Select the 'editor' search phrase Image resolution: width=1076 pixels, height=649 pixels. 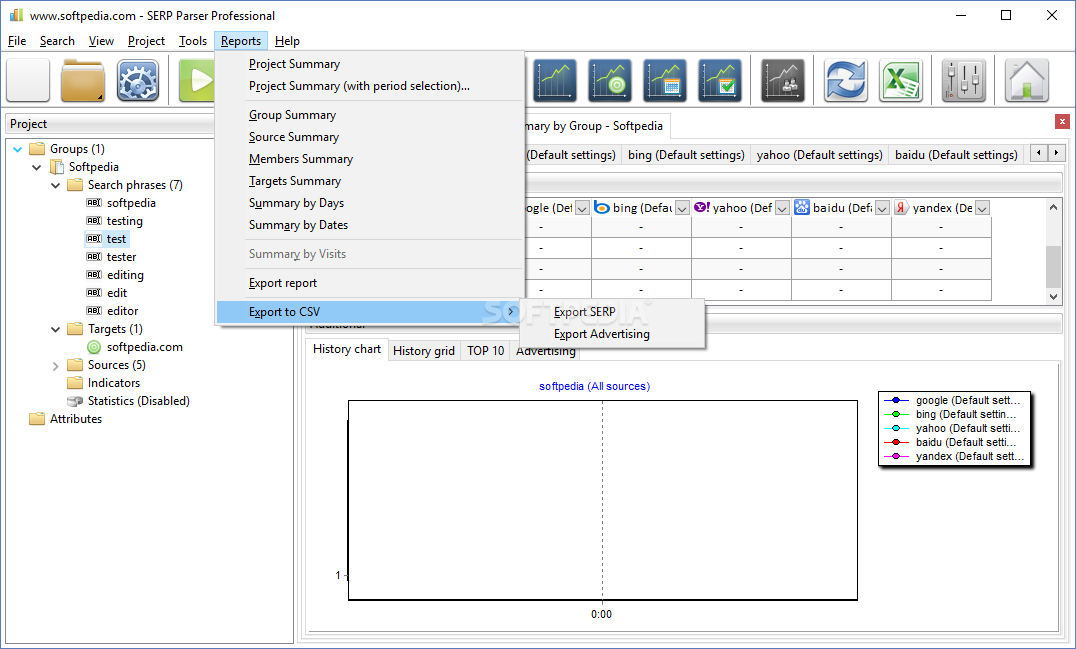[x=122, y=311]
